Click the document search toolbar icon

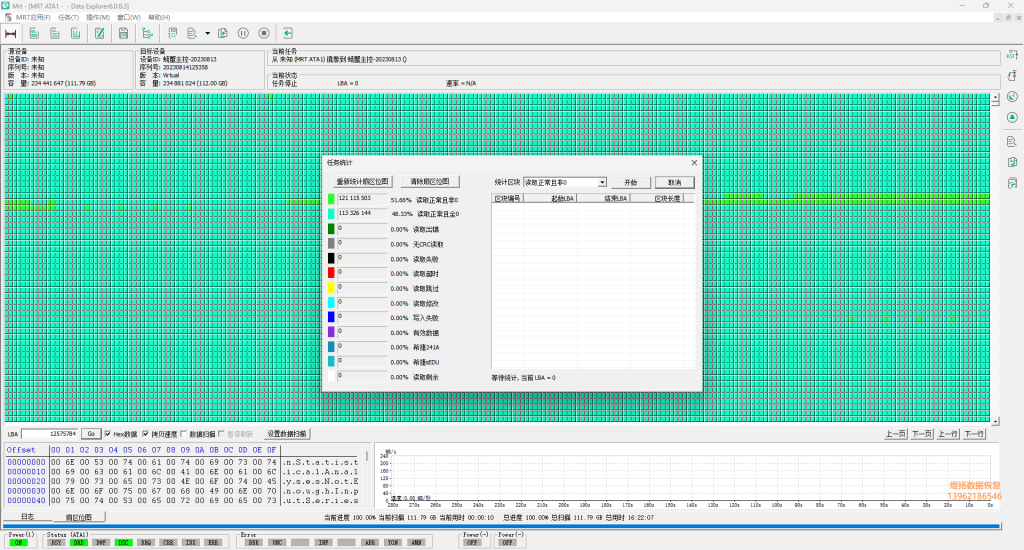click(192, 33)
